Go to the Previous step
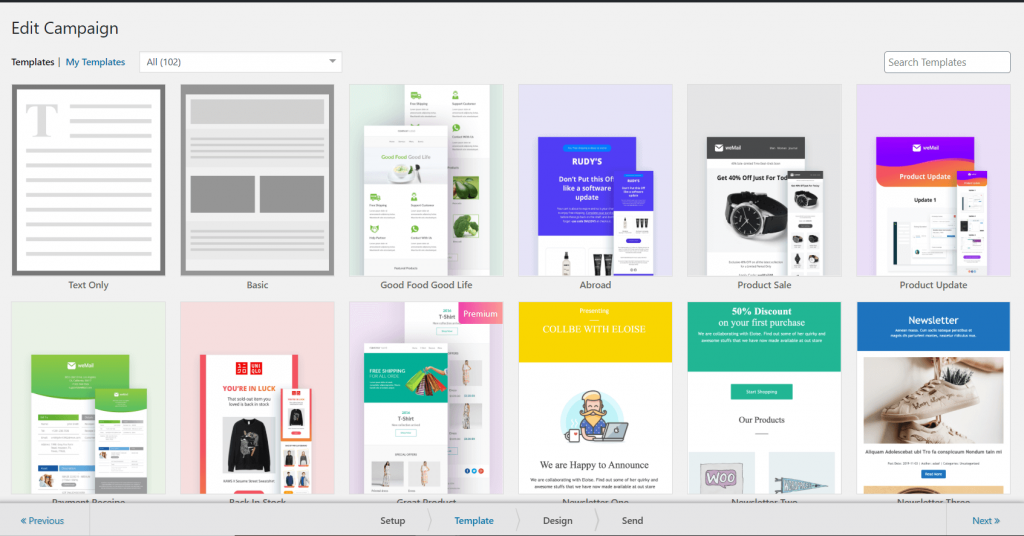The height and width of the screenshot is (536, 1024). tap(42, 520)
